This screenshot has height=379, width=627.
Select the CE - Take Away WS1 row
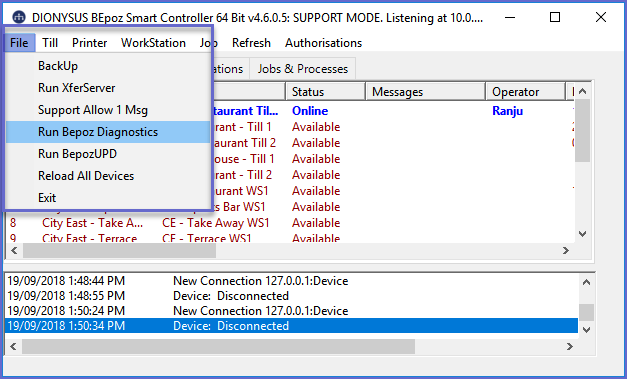click(216, 223)
